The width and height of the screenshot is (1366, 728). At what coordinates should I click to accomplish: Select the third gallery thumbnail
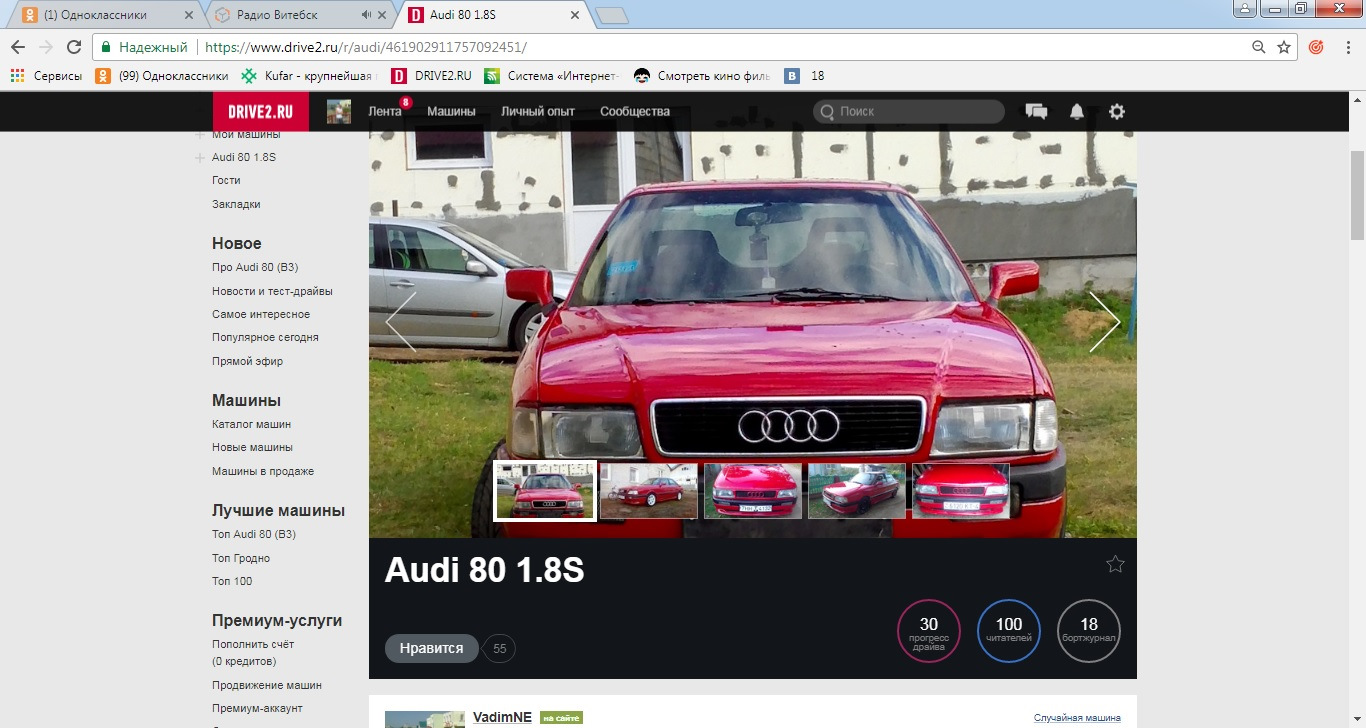coord(753,491)
